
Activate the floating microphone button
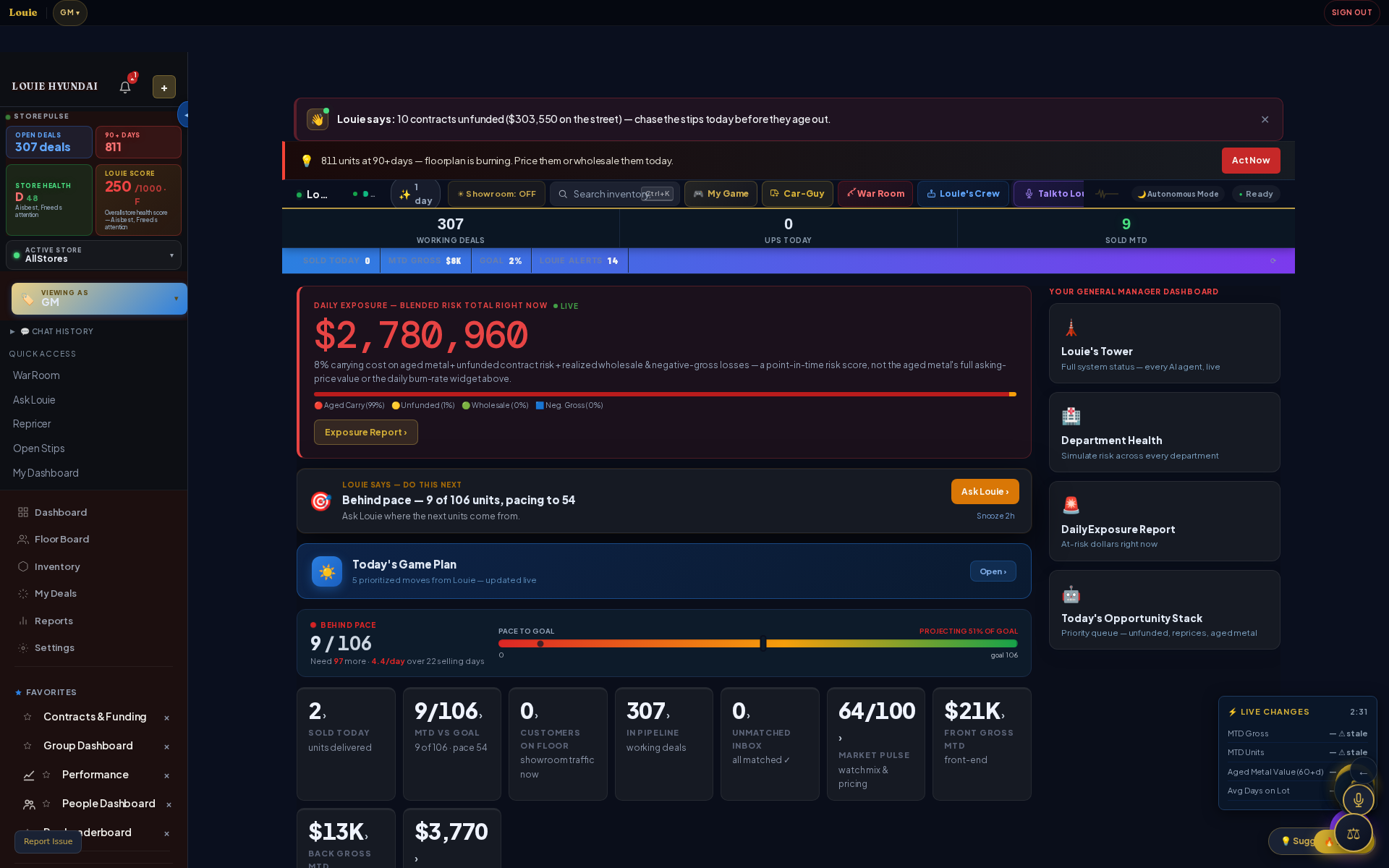point(1358,799)
